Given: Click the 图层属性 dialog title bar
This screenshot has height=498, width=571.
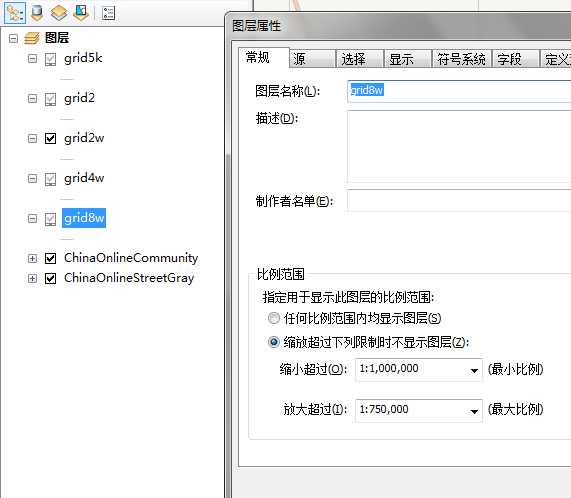Looking at the screenshot, I should tap(399, 25).
